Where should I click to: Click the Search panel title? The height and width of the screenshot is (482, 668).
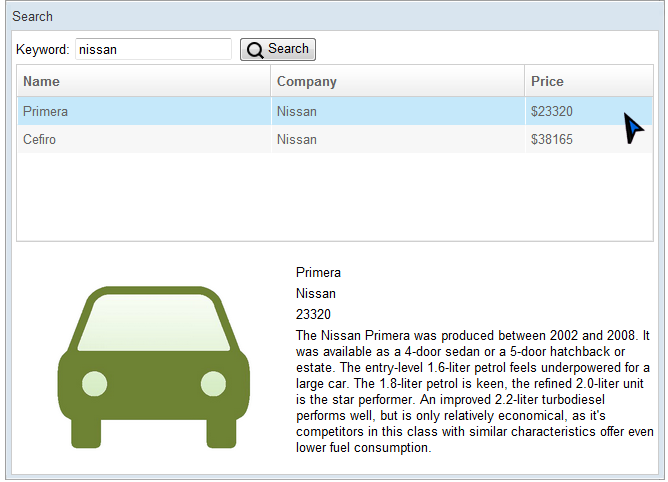pyautogui.click(x=32, y=16)
